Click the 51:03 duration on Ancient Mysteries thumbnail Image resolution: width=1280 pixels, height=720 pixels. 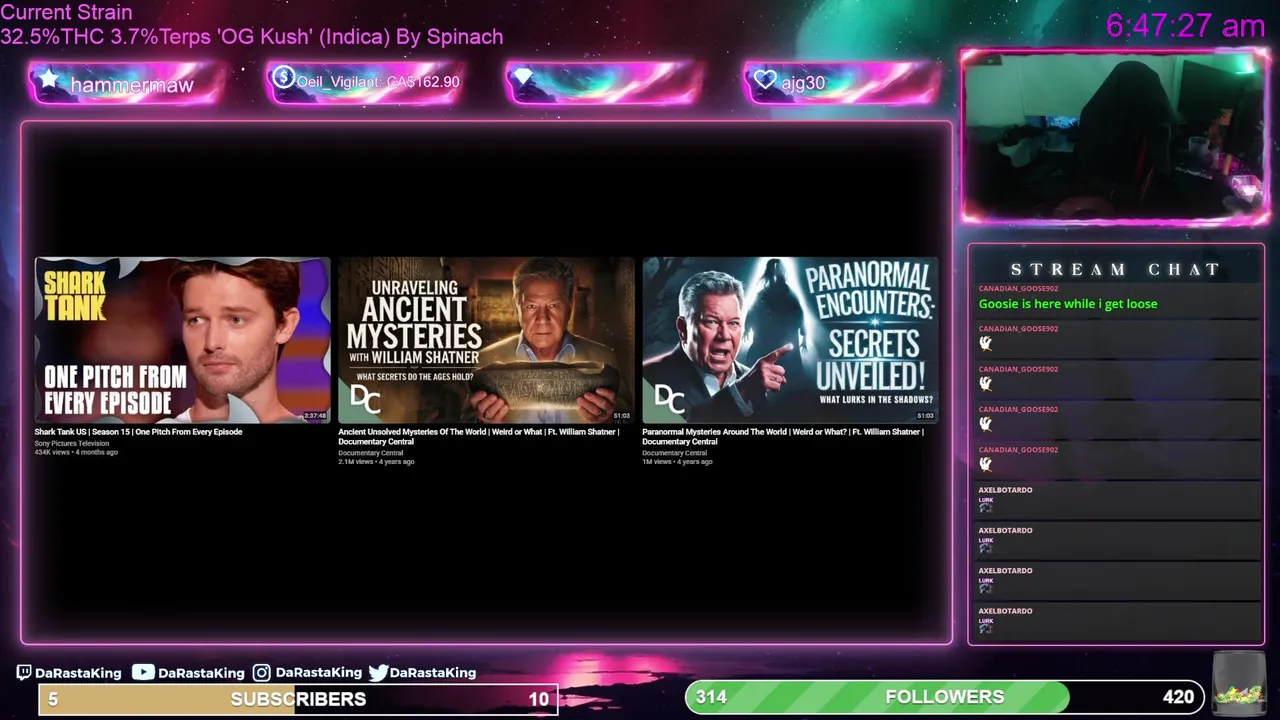pos(621,416)
